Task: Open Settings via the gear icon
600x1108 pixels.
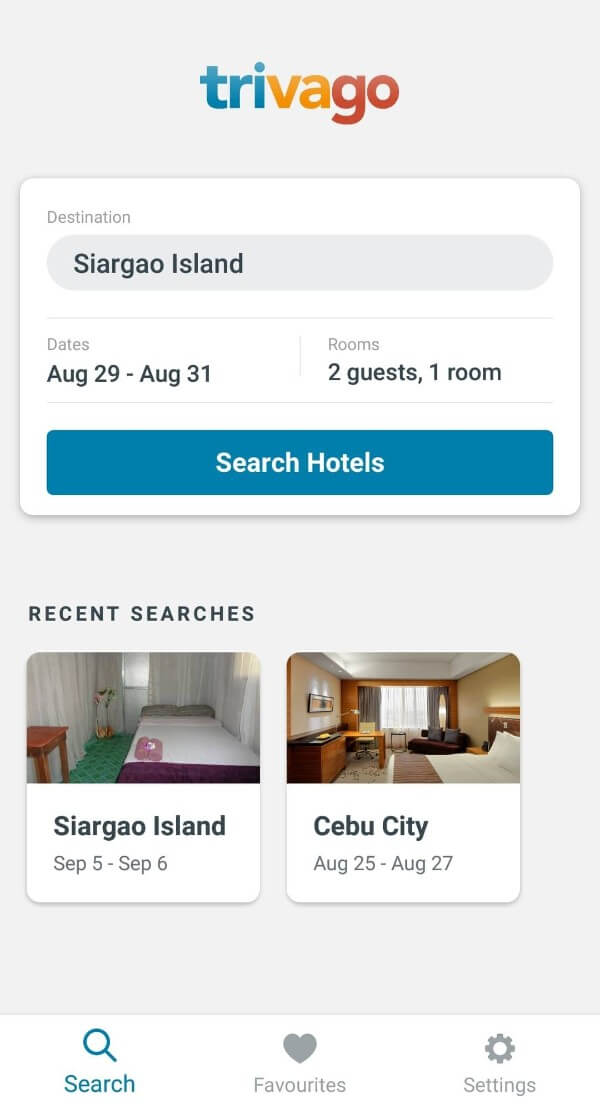Action: coord(499,1048)
